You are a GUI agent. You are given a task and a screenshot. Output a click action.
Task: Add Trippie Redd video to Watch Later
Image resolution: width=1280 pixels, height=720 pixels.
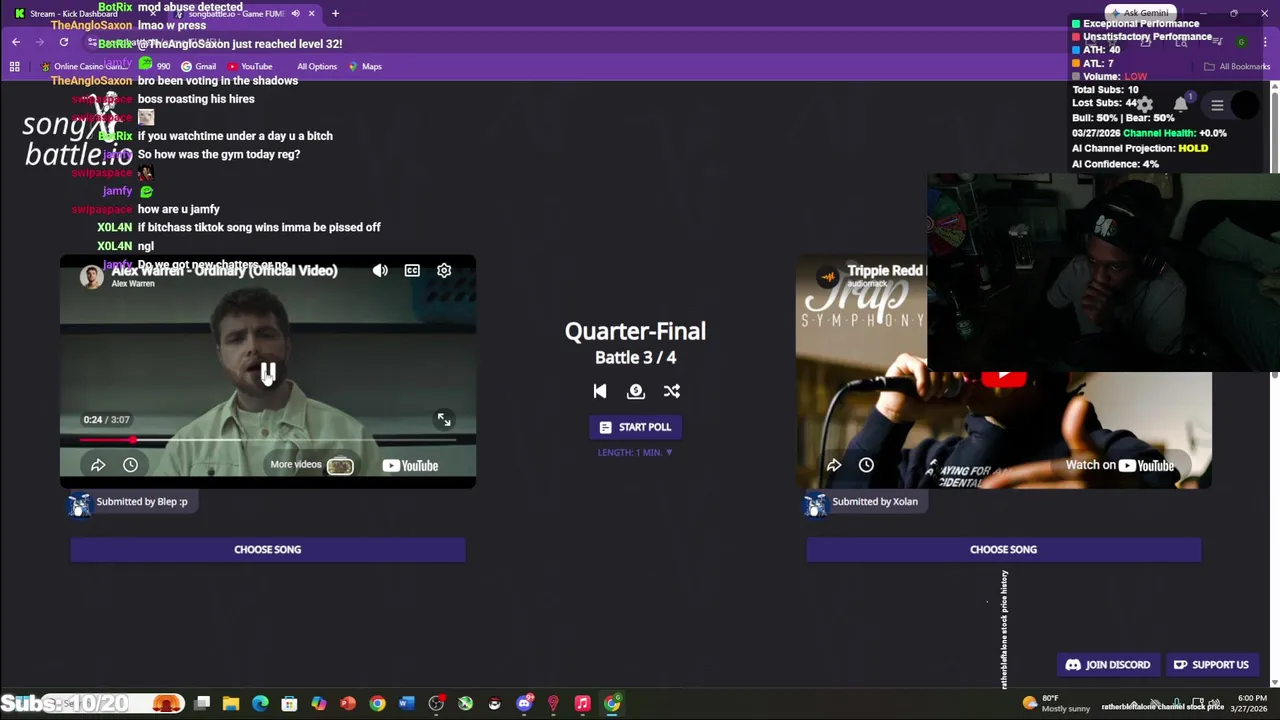[866, 465]
